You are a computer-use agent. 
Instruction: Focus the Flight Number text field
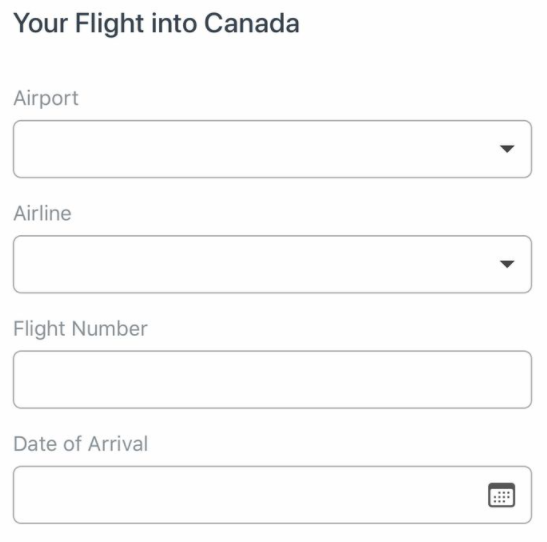click(x=272, y=379)
